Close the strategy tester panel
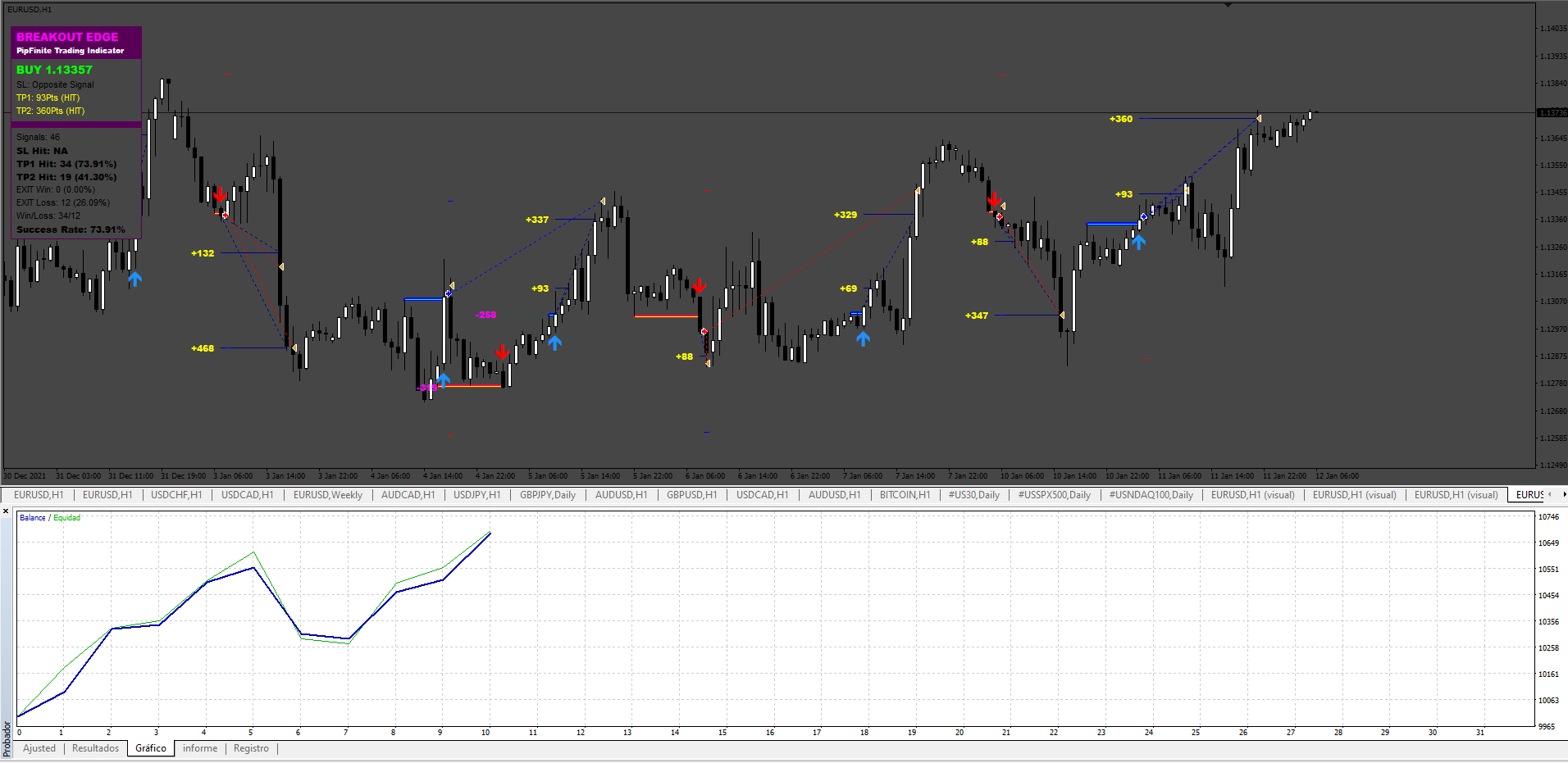This screenshot has height=763, width=1568. 6,511
